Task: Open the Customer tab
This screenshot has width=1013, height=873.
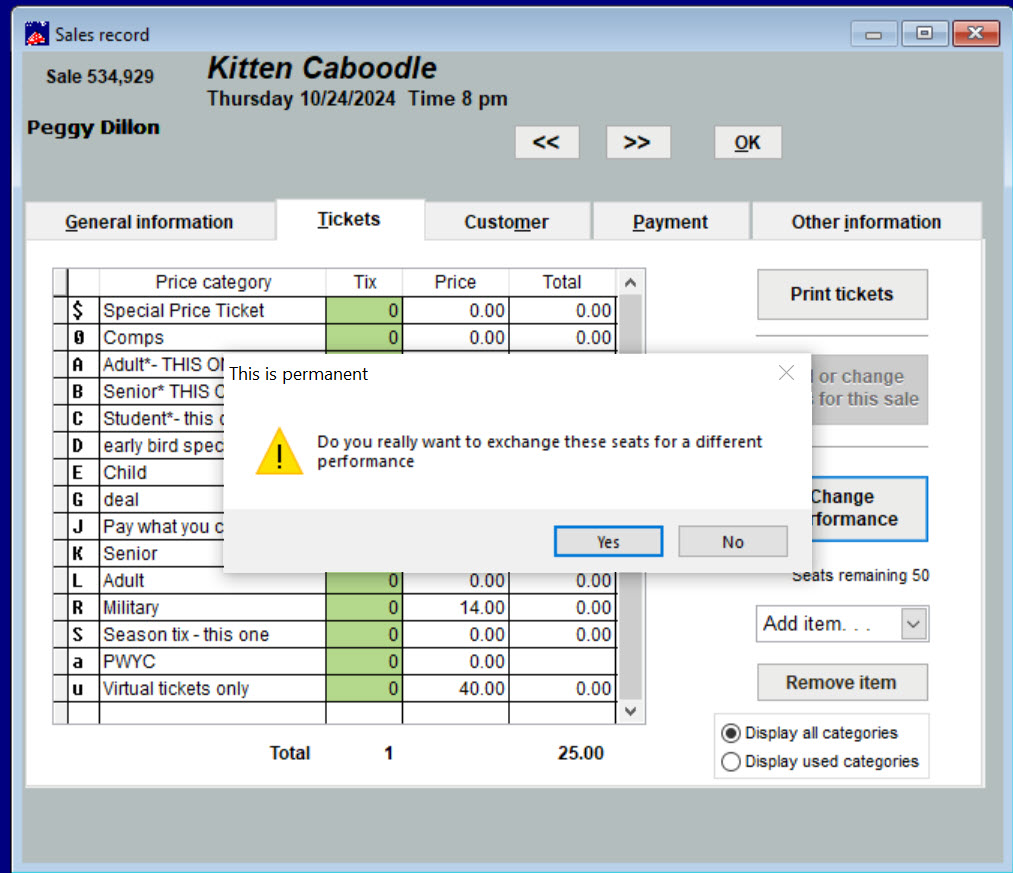Action: [x=506, y=222]
